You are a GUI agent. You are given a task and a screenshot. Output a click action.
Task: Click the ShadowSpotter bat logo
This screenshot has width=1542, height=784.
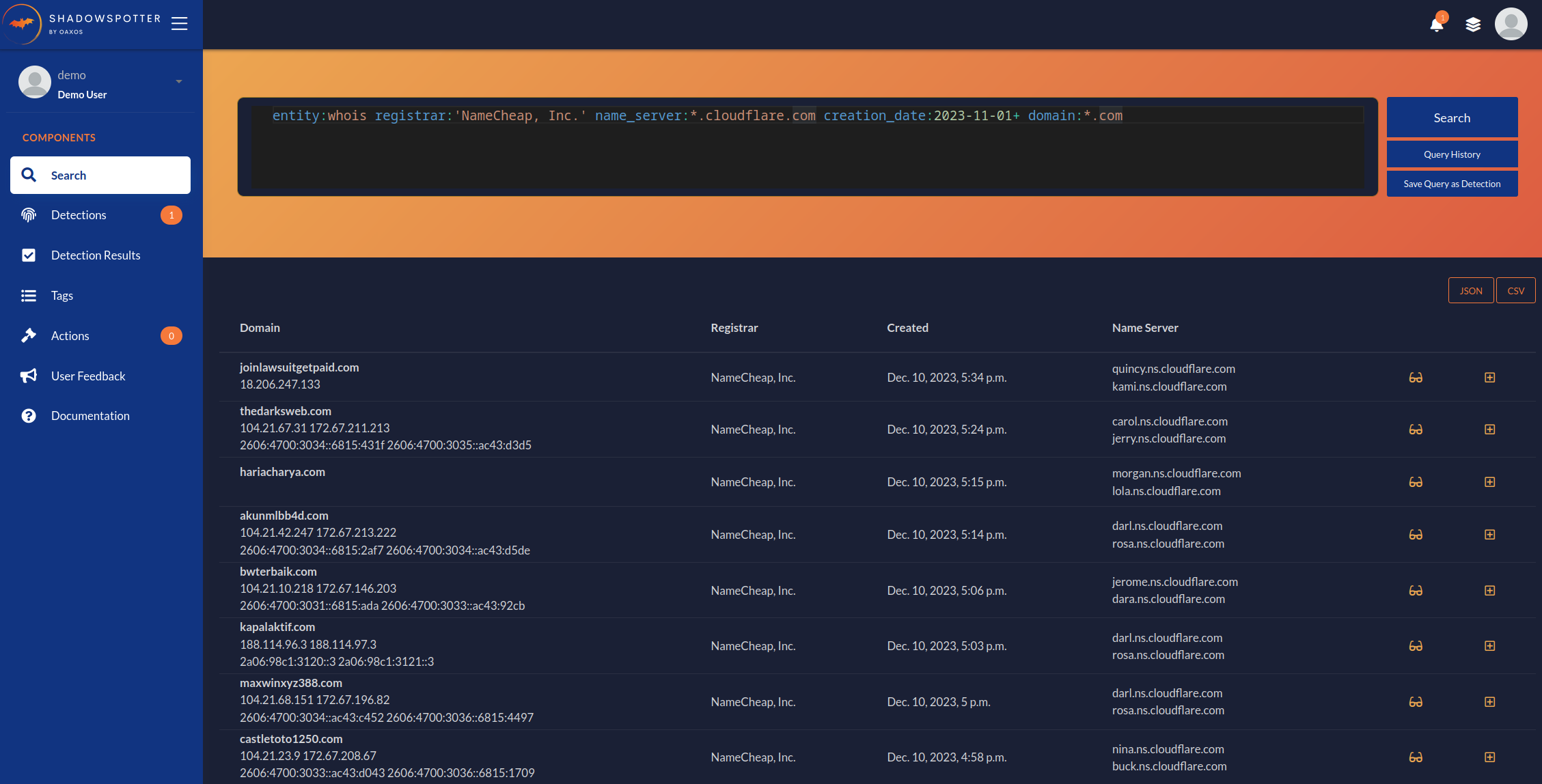(22, 24)
